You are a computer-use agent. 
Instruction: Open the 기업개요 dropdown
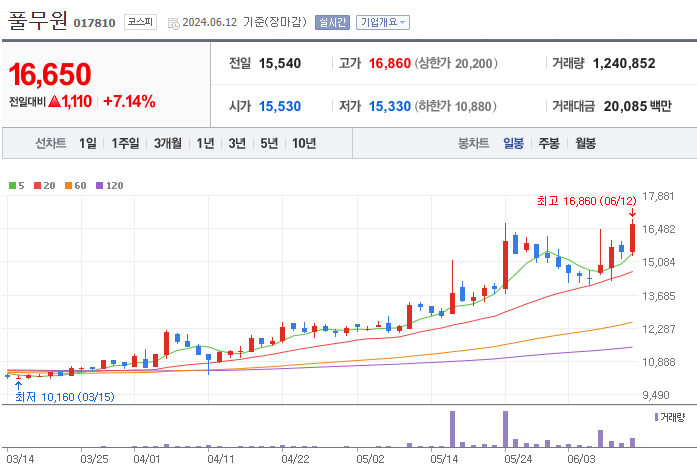(x=383, y=22)
